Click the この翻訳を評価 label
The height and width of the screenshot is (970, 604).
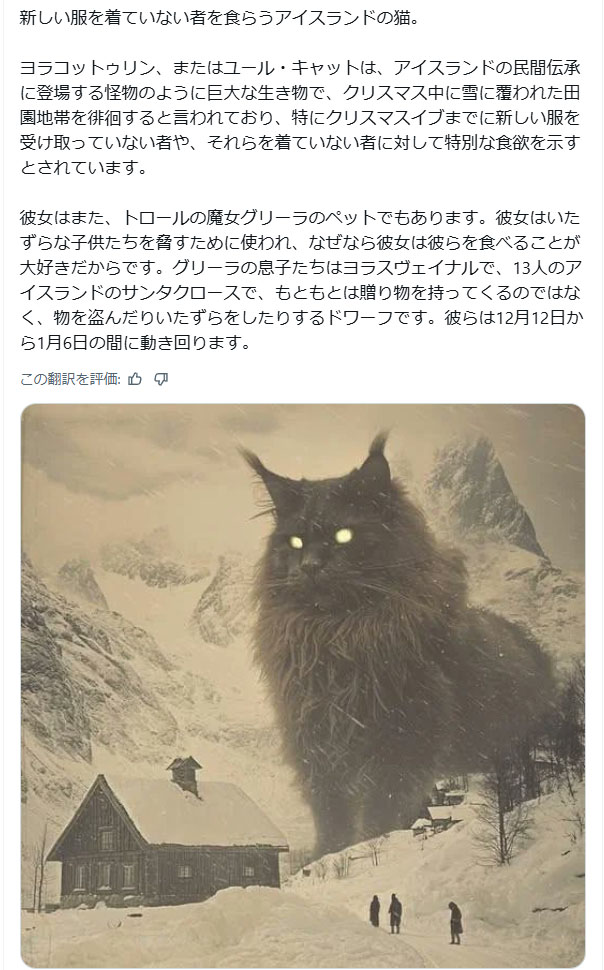[70, 379]
